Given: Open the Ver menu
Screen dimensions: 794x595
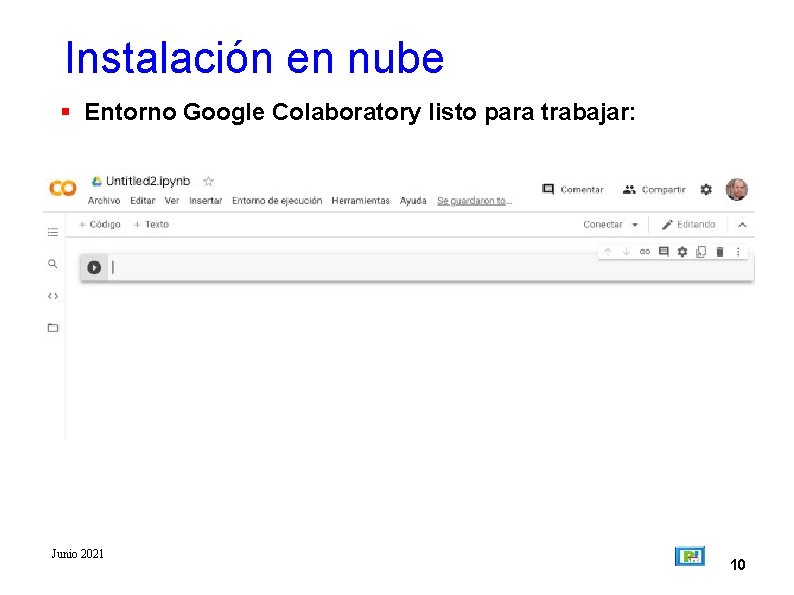Looking at the screenshot, I should [172, 201].
